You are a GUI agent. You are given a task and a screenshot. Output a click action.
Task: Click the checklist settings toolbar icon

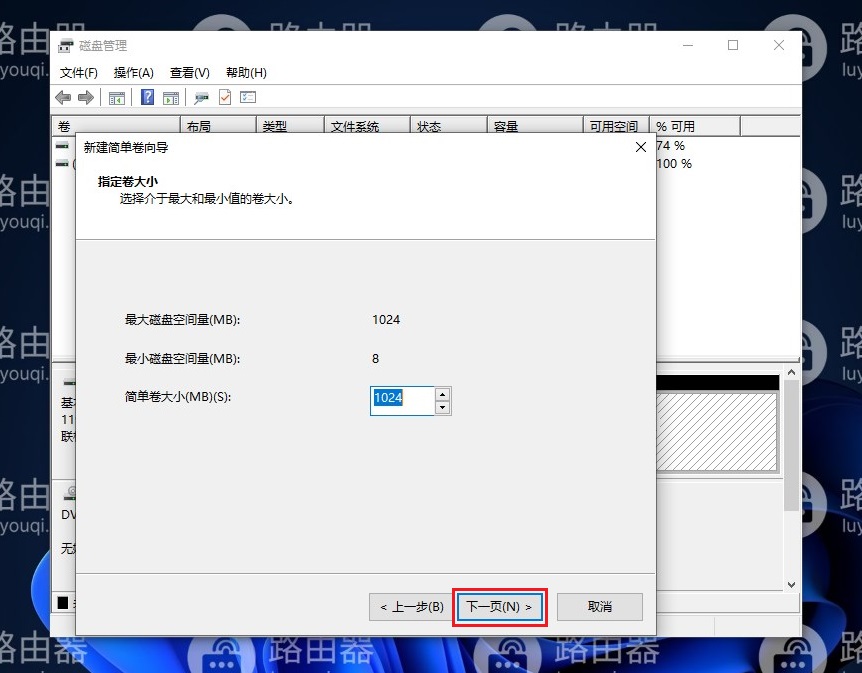[248, 97]
